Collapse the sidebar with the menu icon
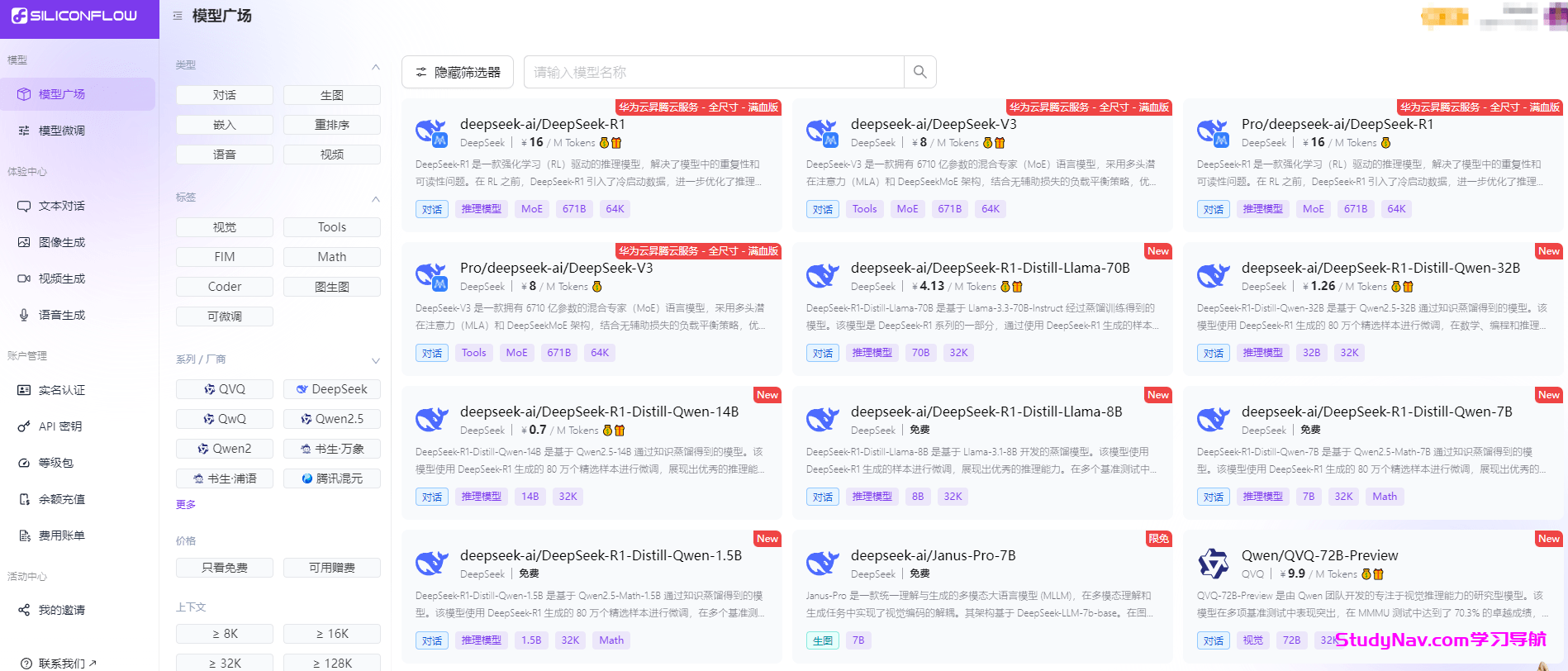This screenshot has width=1568, height=671. pyautogui.click(x=178, y=16)
